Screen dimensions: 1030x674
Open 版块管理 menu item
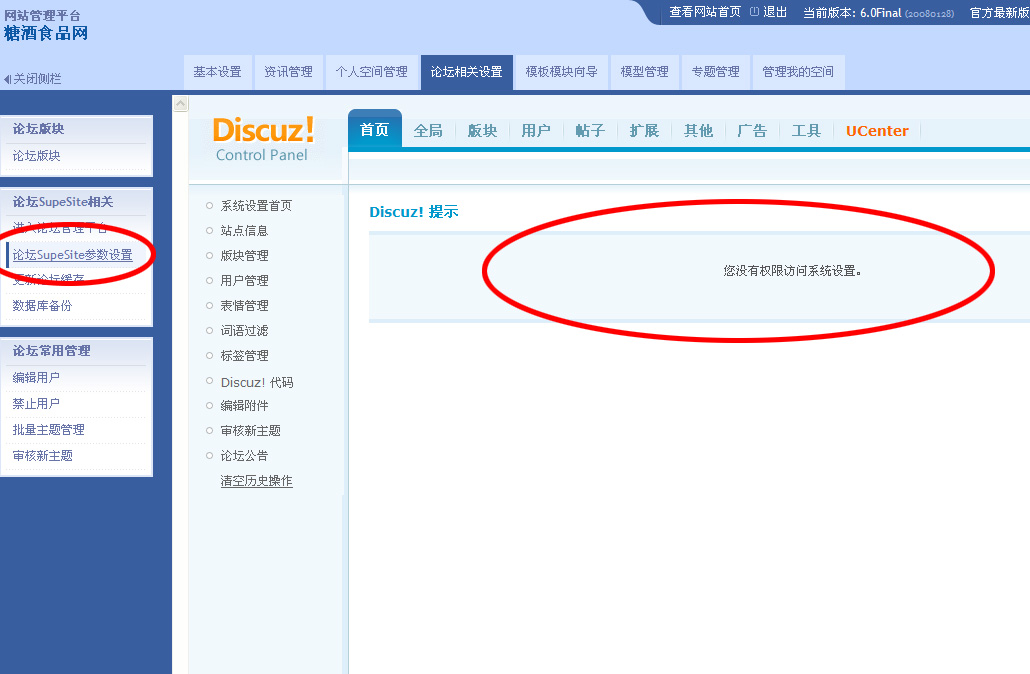coord(244,256)
